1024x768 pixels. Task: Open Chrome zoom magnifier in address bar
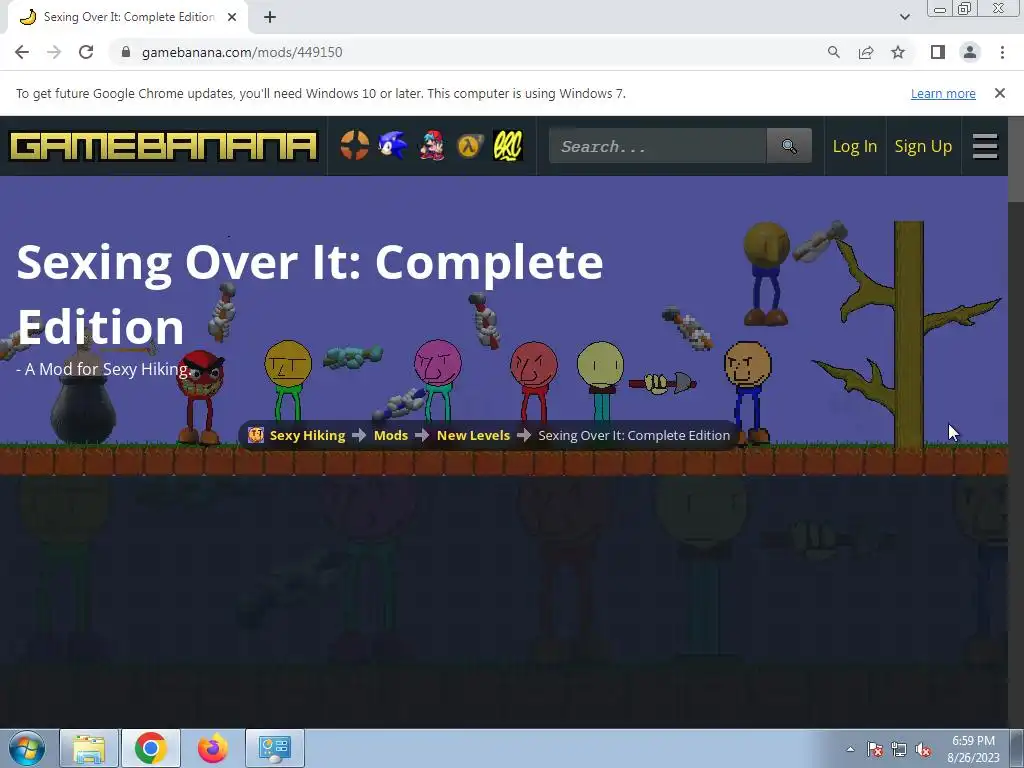(833, 52)
